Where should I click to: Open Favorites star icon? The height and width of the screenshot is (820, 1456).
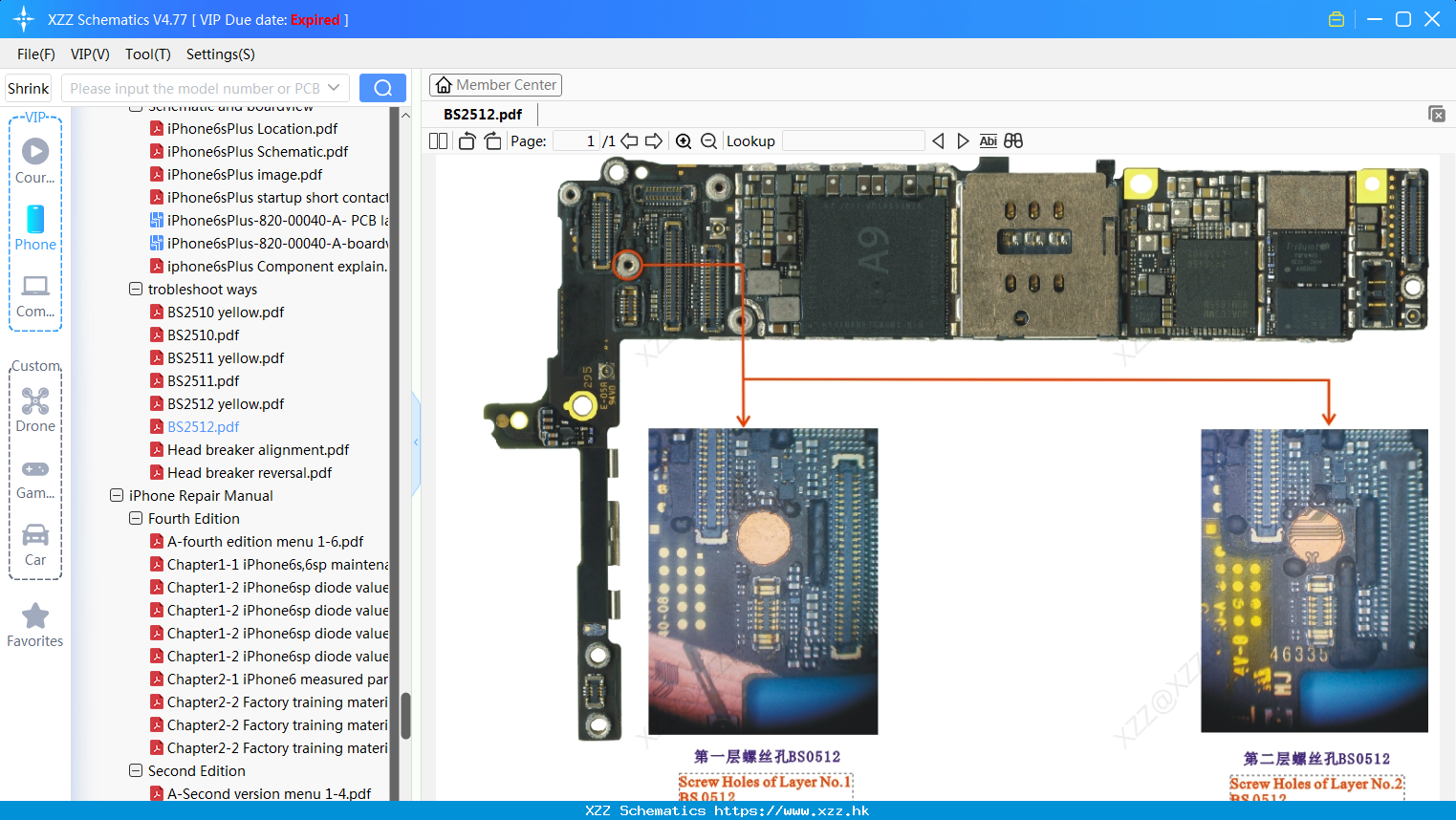35,625
